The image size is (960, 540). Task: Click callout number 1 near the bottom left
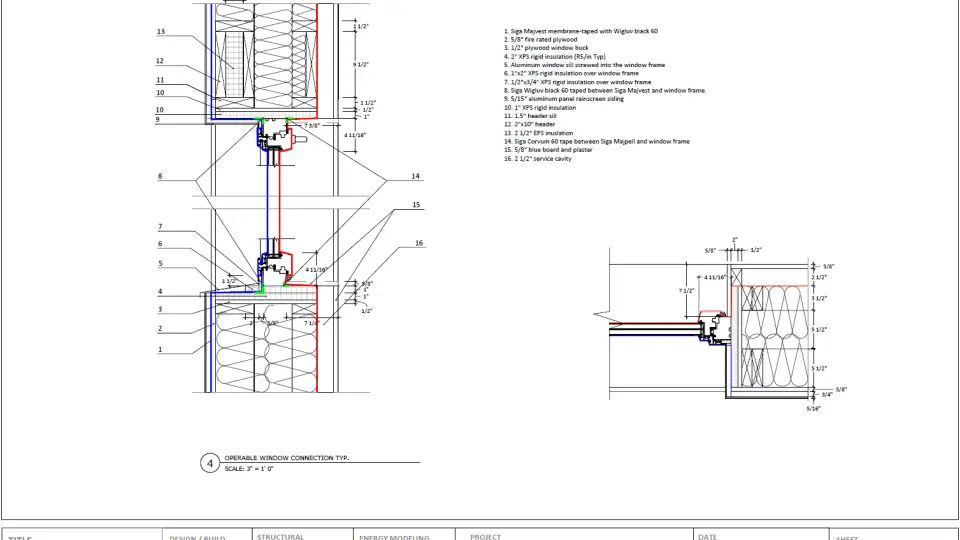click(x=160, y=349)
